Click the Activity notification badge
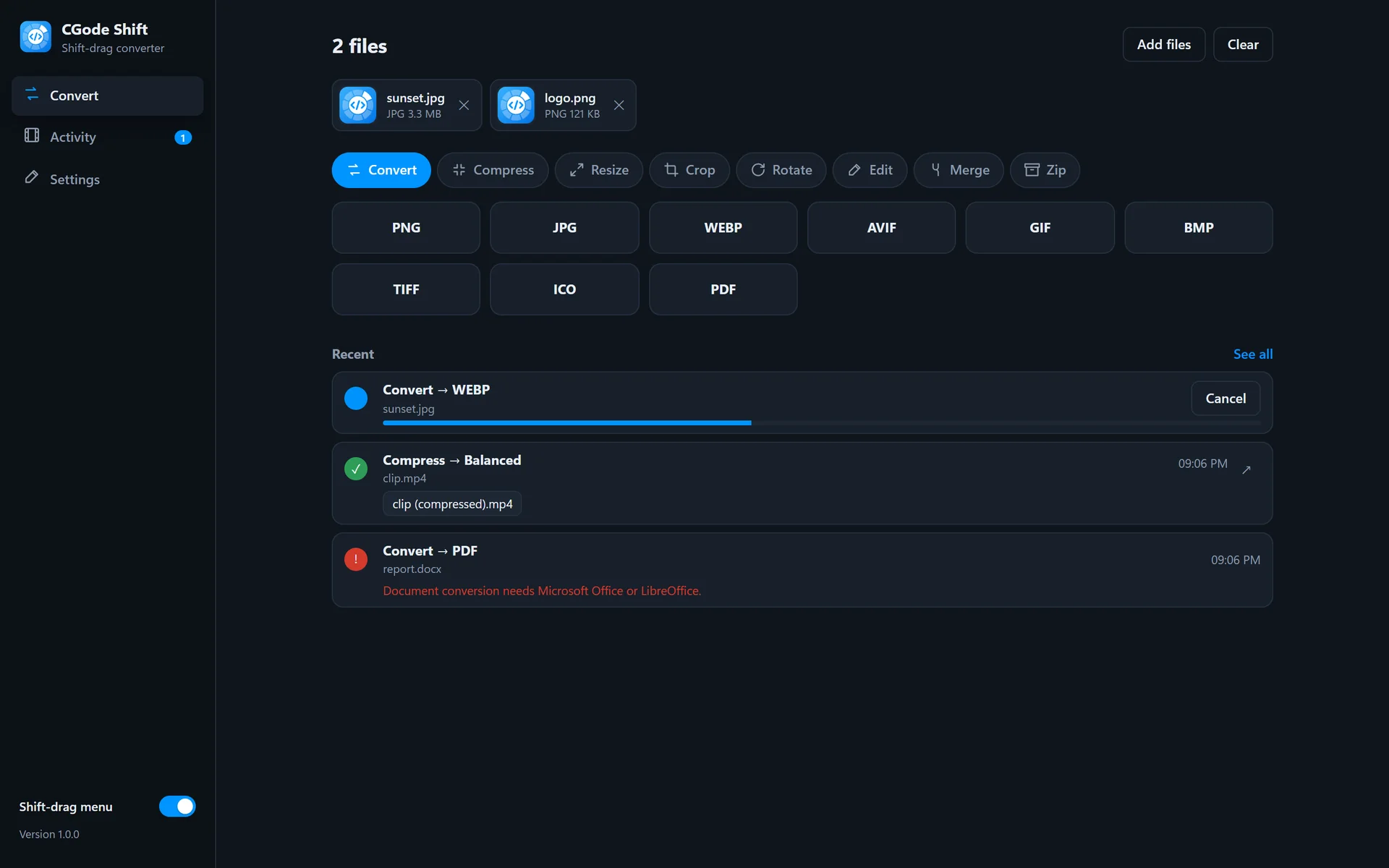This screenshot has width=1389, height=868. point(183,137)
